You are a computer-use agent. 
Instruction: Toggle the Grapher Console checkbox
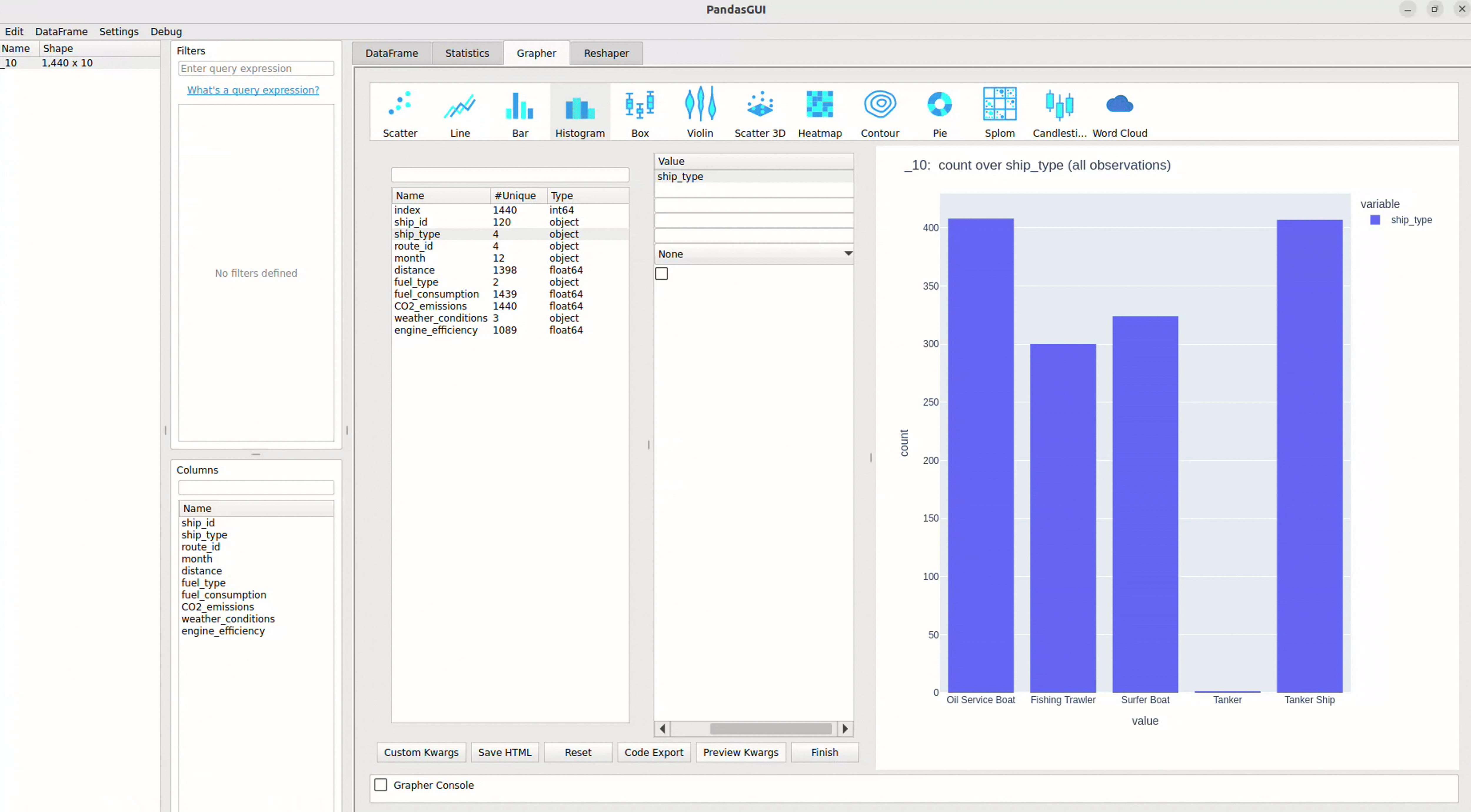click(x=380, y=785)
